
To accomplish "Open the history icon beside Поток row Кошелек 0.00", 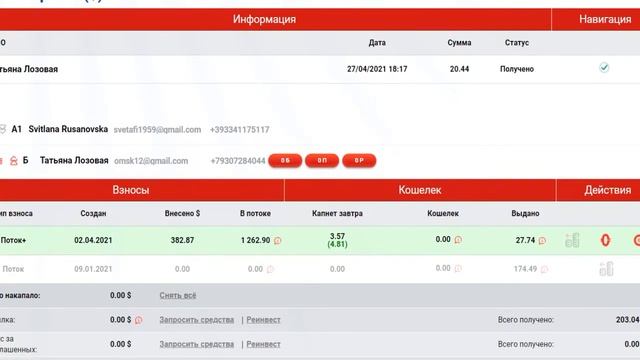I will 458,268.
